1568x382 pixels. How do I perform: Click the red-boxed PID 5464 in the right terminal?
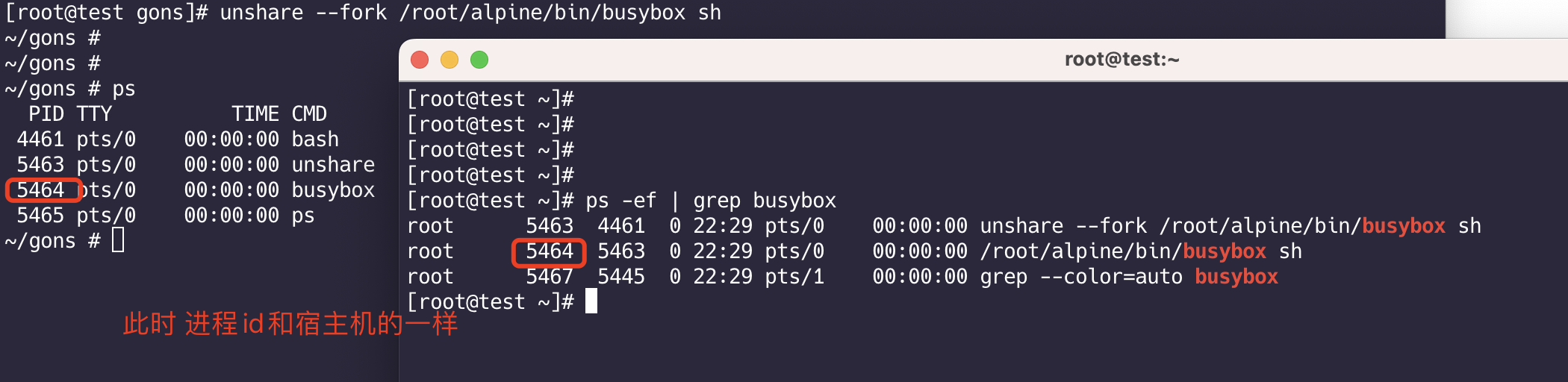pos(549,251)
